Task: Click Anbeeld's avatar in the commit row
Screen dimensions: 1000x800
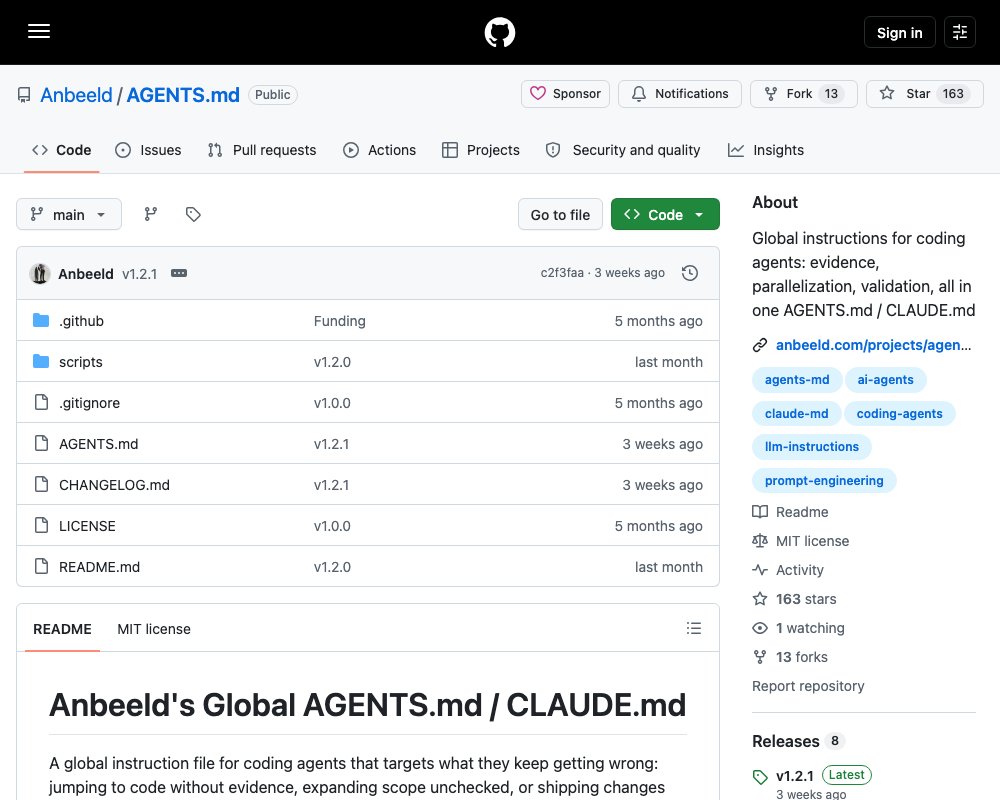Action: (40, 274)
